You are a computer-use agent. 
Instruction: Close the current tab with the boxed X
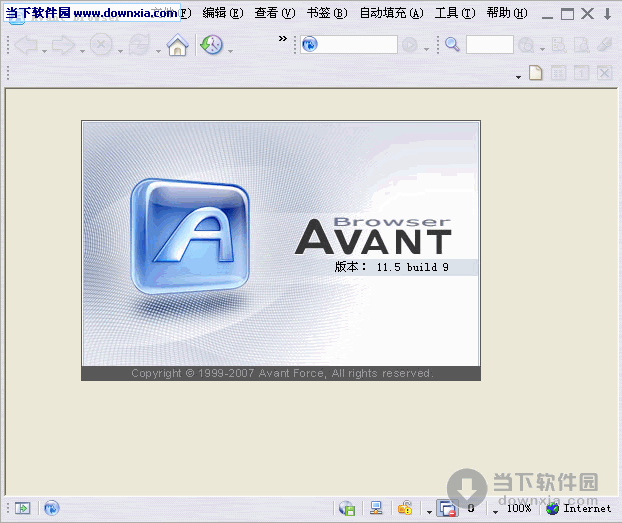[605, 73]
